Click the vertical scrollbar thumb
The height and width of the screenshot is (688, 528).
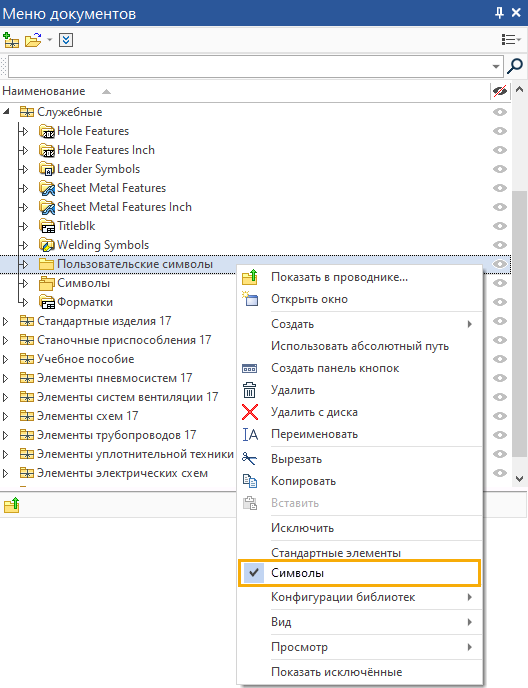[x=519, y=327]
